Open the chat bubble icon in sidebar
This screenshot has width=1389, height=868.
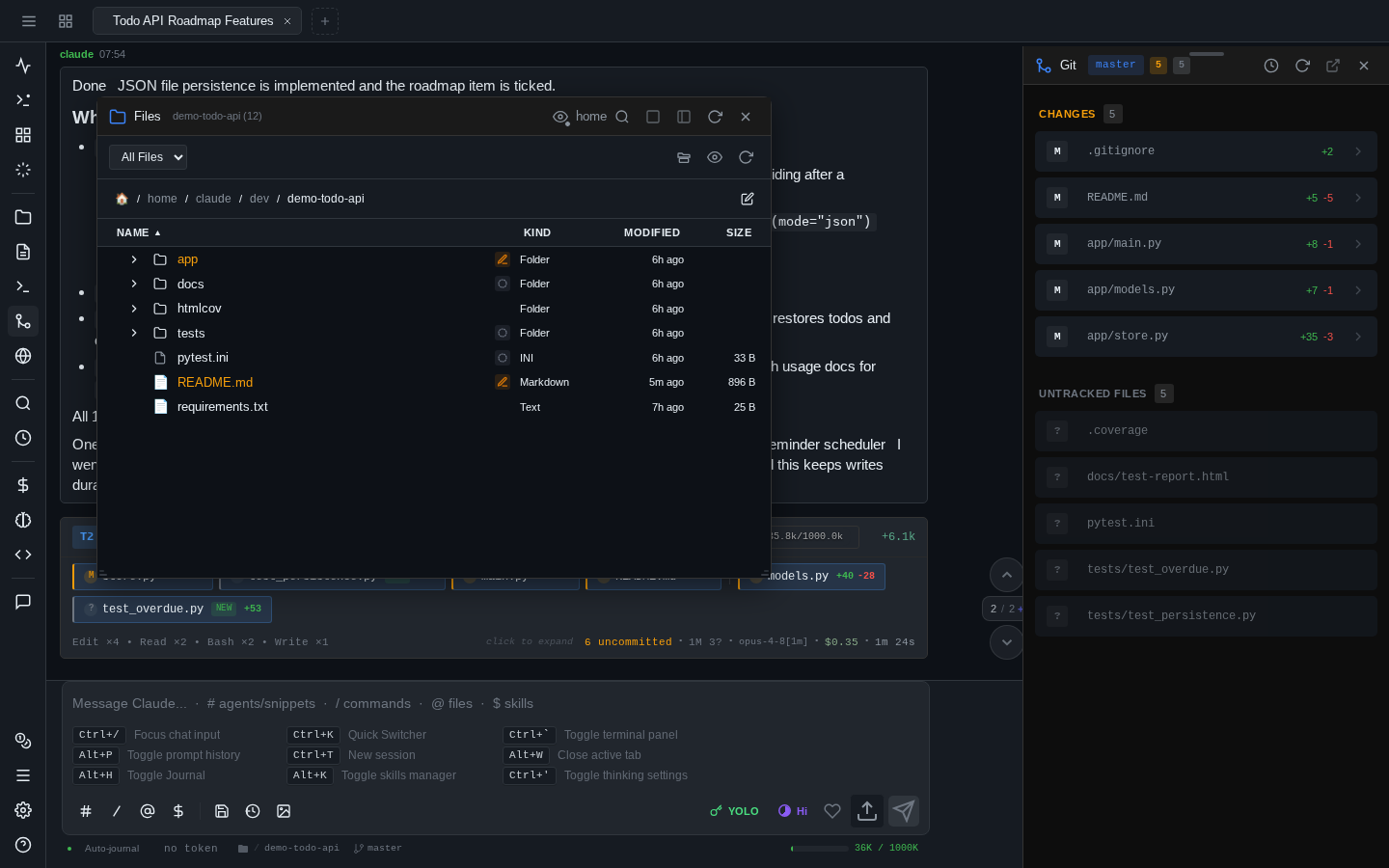pos(23,602)
